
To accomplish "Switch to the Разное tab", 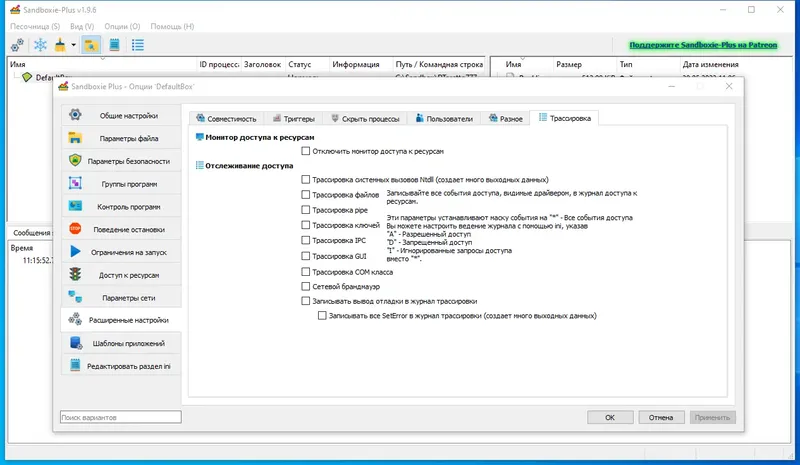I will (506, 118).
